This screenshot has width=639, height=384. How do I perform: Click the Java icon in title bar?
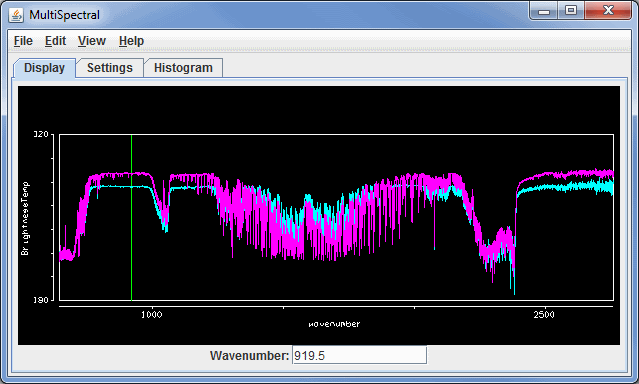[x=16, y=15]
